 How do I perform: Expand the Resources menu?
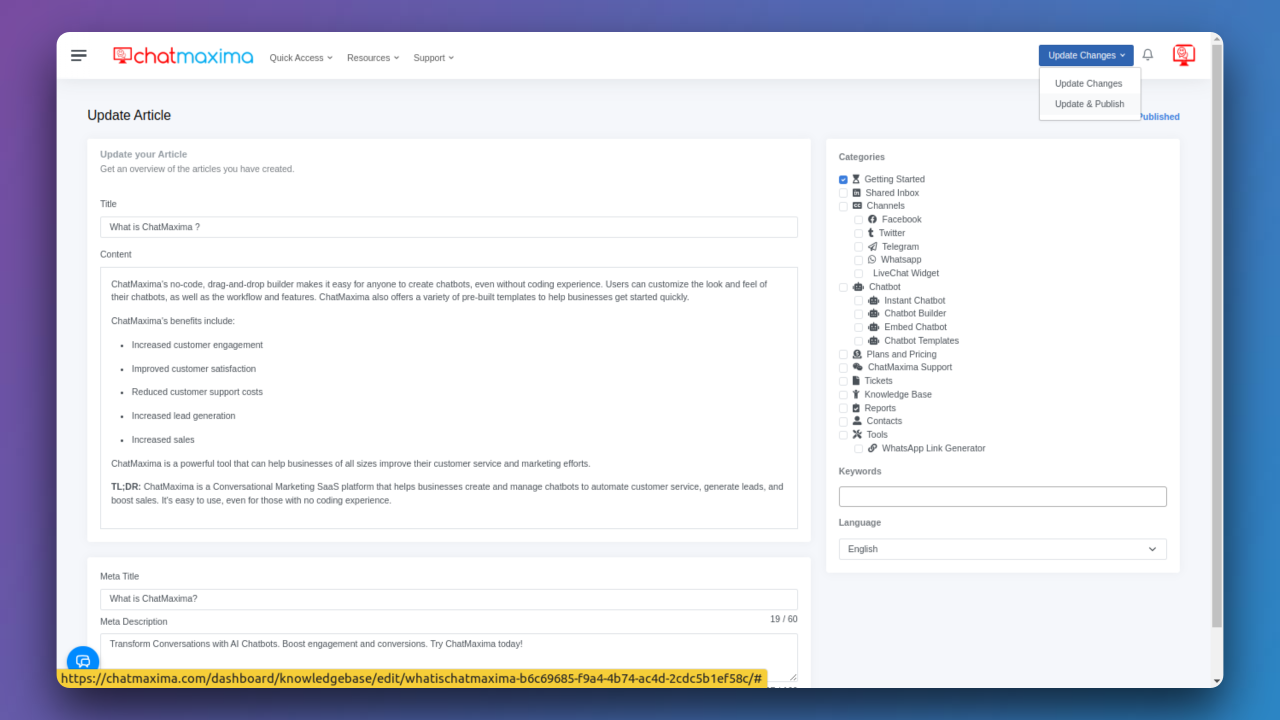373,58
